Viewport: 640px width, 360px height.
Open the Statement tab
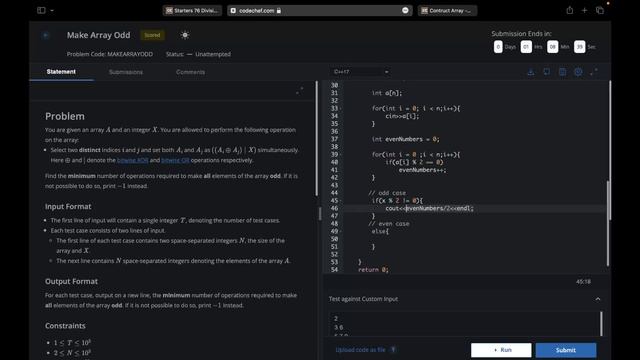click(61, 72)
